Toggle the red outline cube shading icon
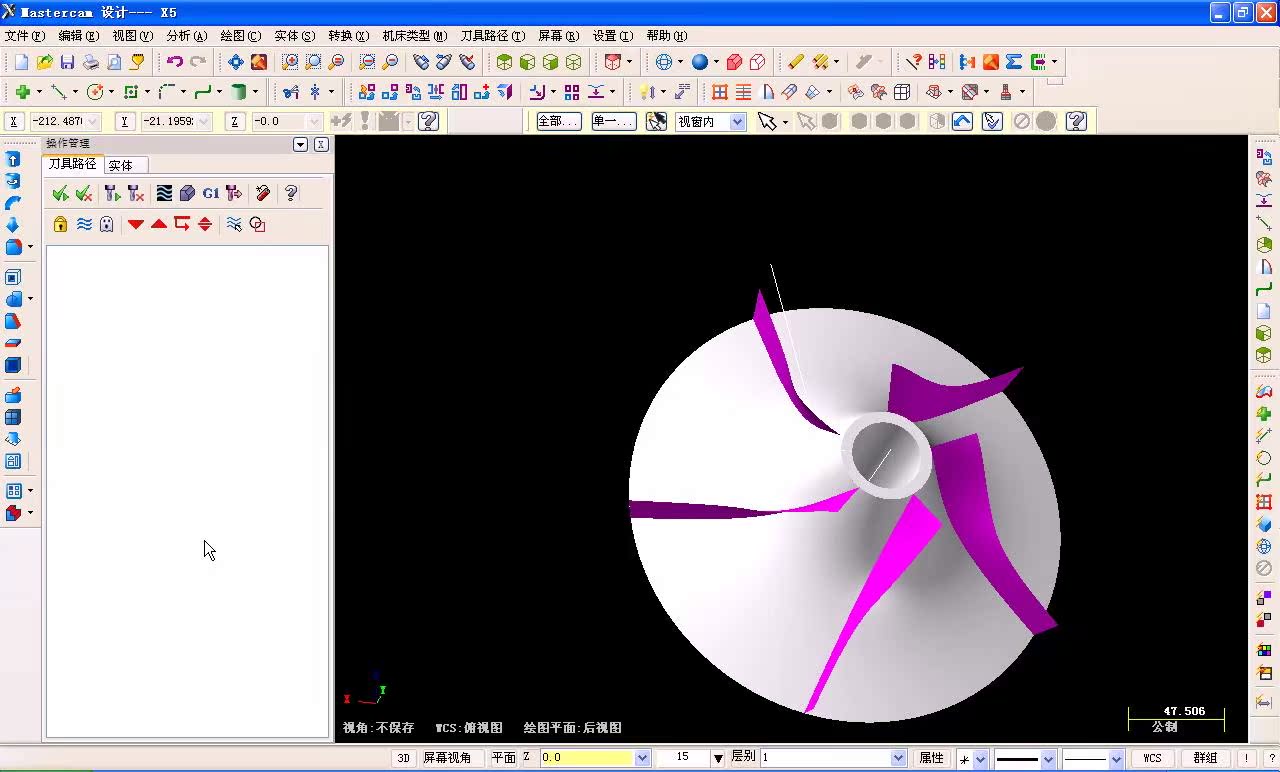 tap(757, 62)
